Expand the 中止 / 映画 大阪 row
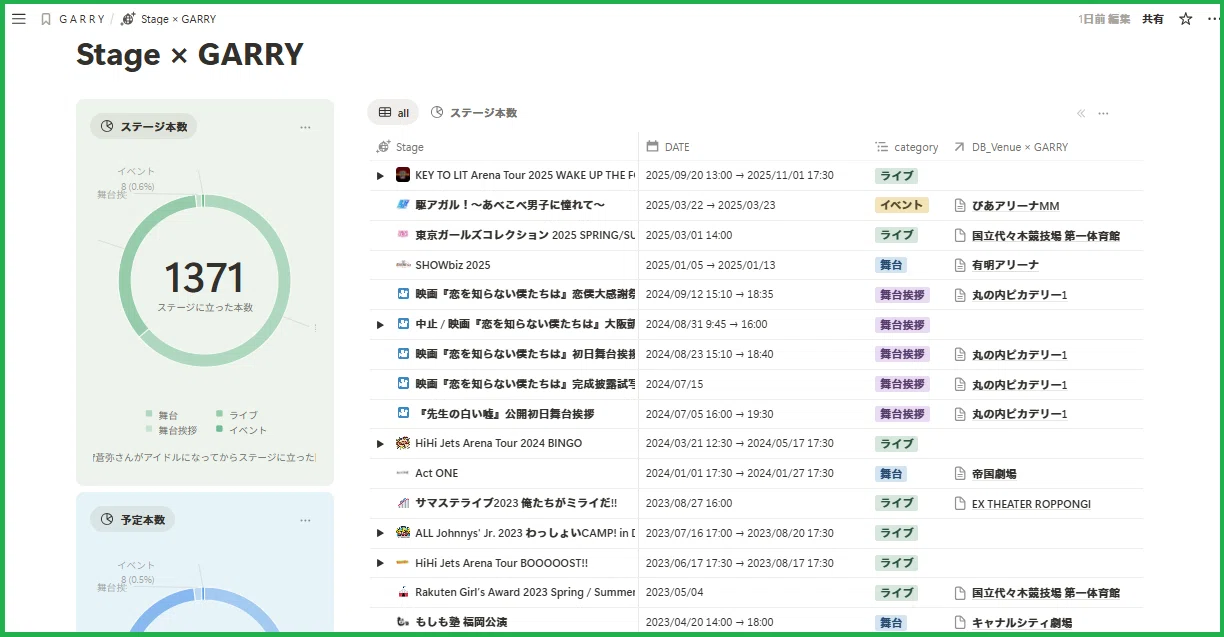Image resolution: width=1224 pixels, height=637 pixels. [x=380, y=325]
